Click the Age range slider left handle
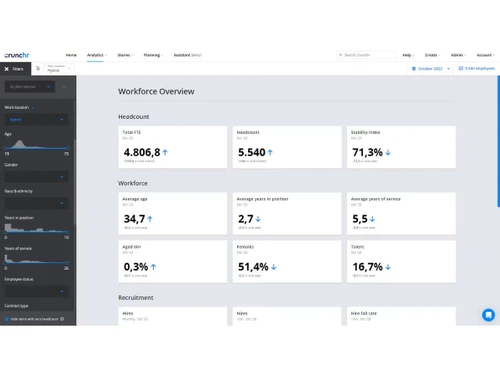Screen dimensions: 500x375 pyautogui.click(x=6, y=148)
